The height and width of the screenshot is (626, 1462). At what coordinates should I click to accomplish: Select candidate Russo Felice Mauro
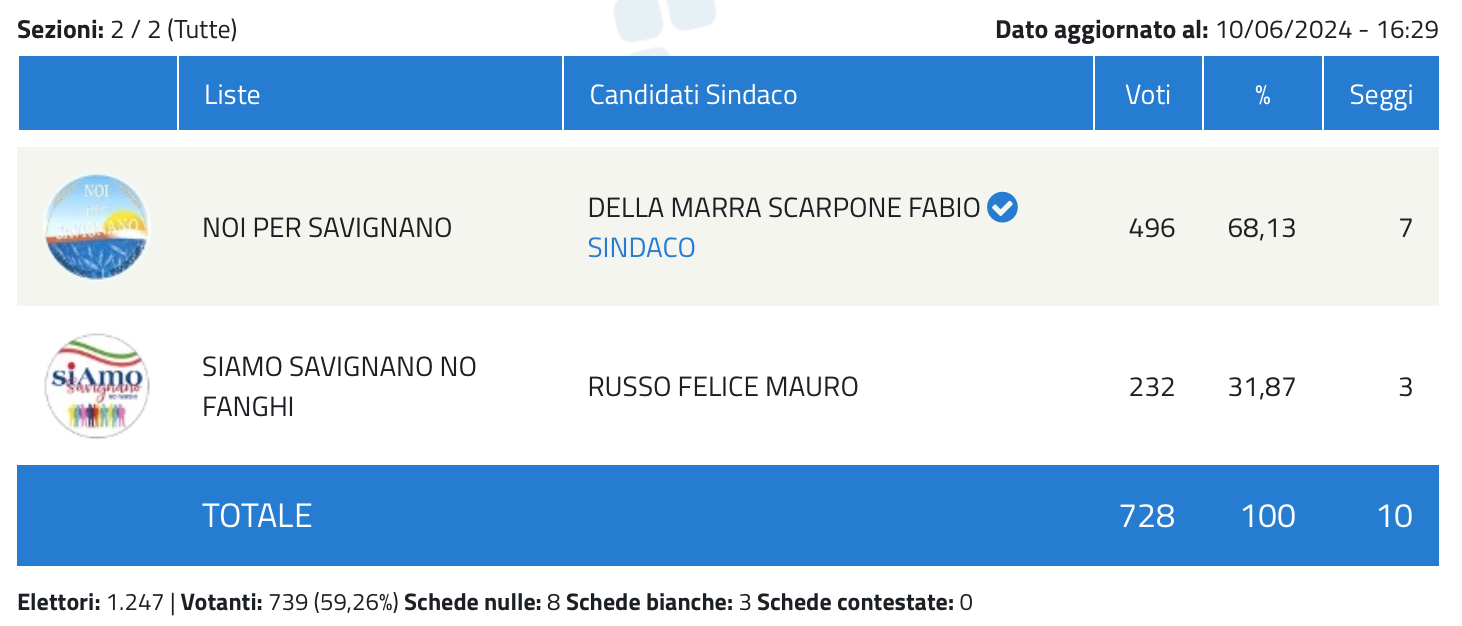(723, 386)
